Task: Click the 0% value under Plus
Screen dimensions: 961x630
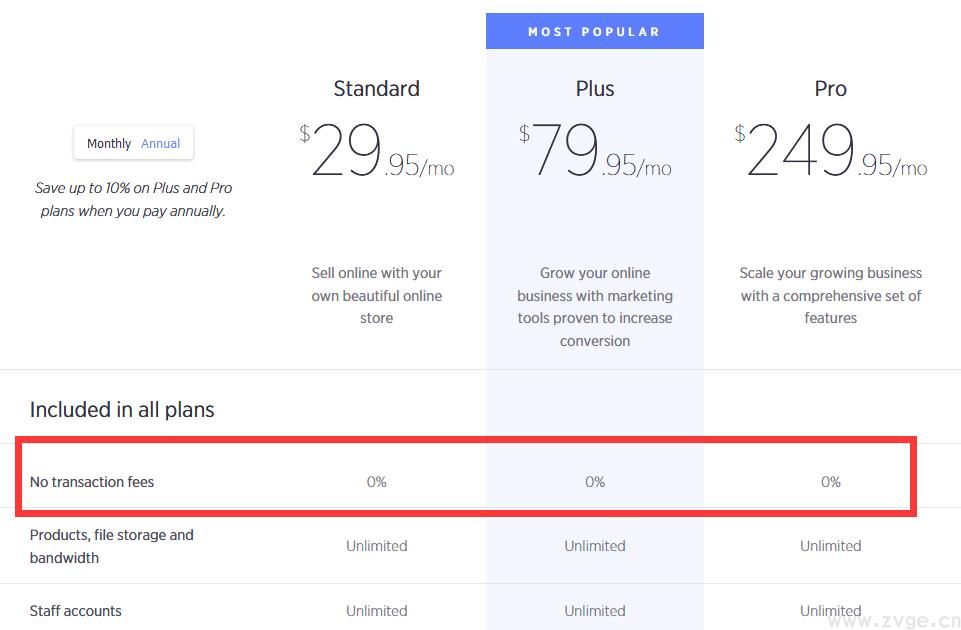Action: pyautogui.click(x=594, y=481)
